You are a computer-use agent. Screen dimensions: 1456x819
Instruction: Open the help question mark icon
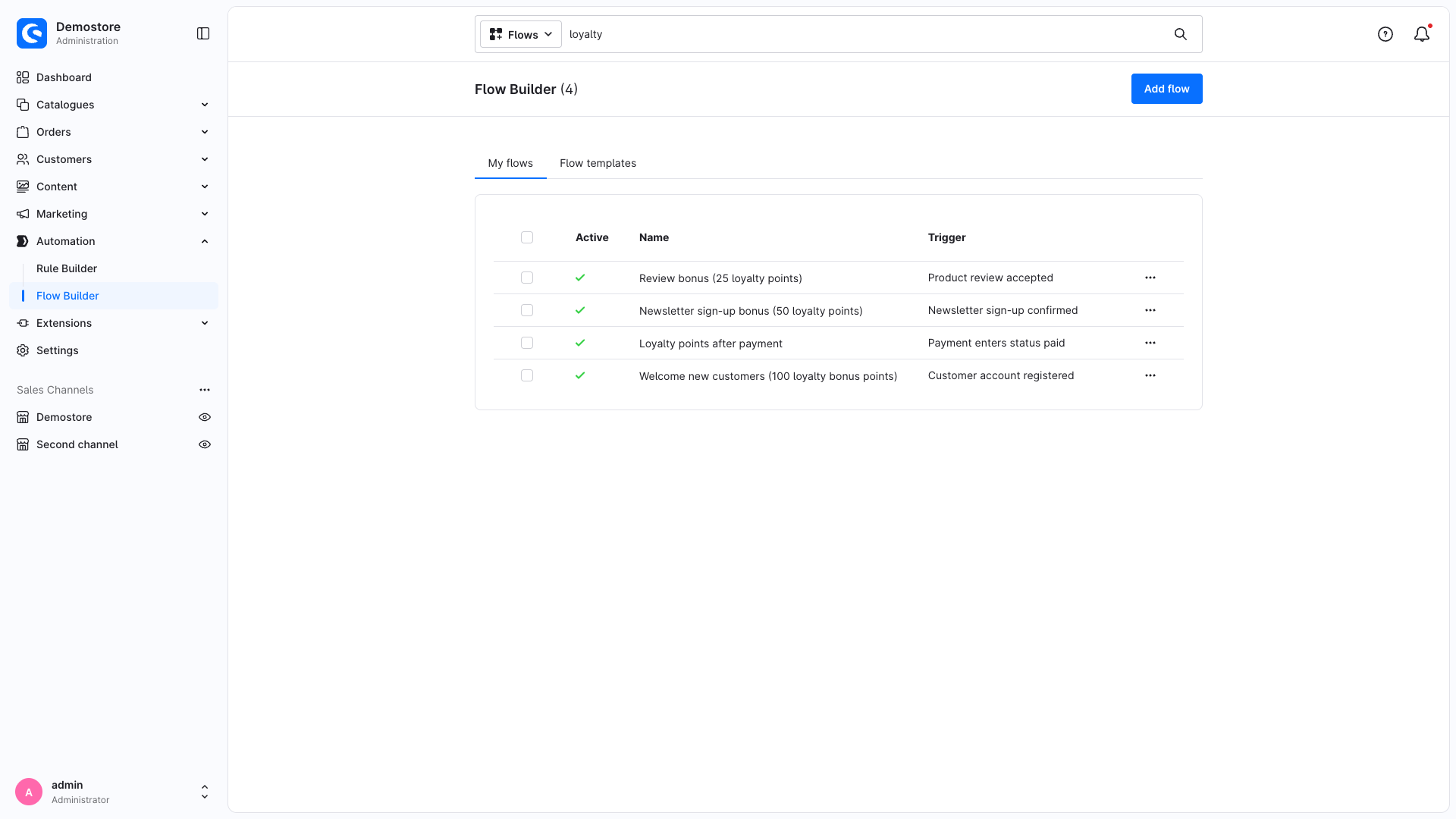(x=1385, y=34)
